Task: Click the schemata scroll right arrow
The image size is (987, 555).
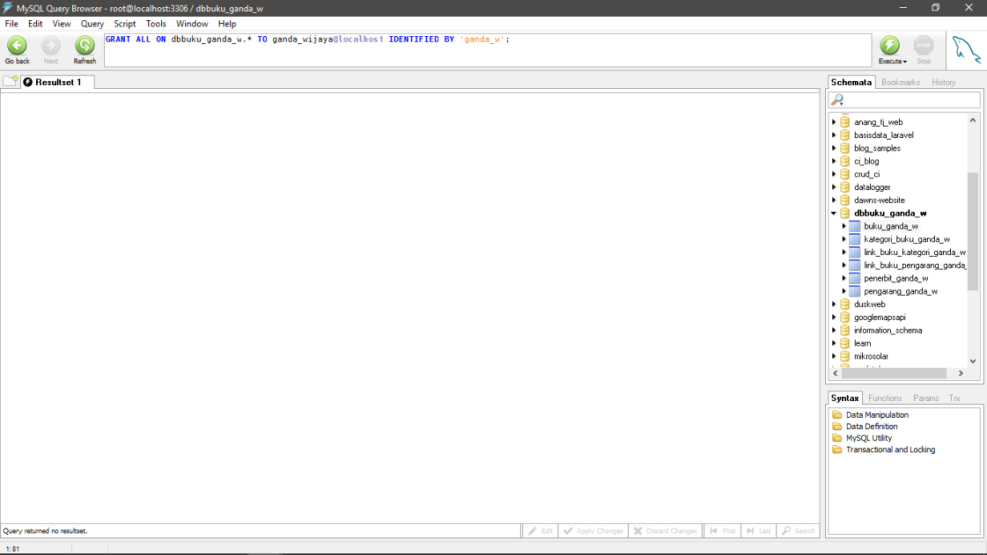Action: (x=961, y=373)
